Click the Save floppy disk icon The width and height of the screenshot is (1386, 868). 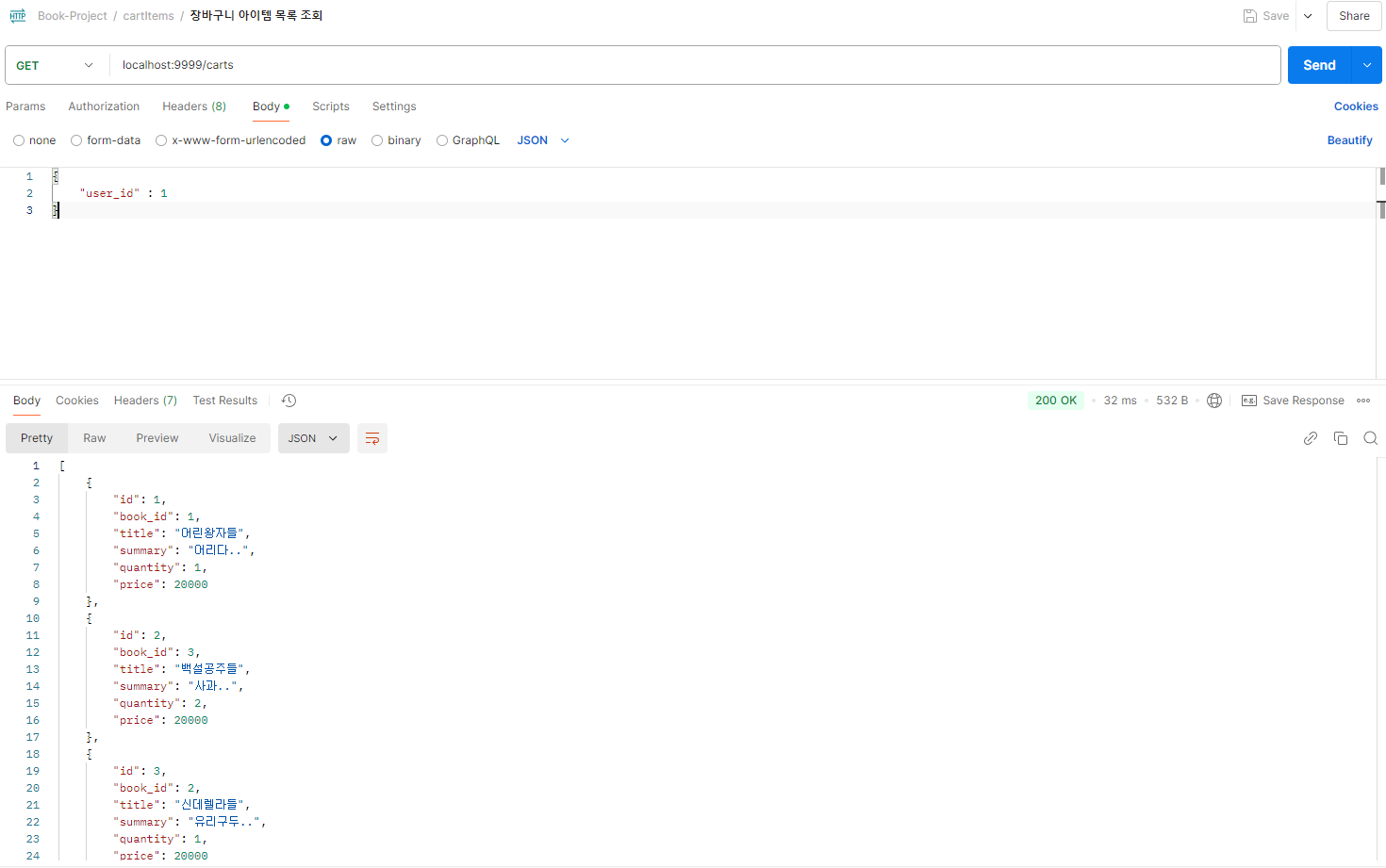point(1249,16)
